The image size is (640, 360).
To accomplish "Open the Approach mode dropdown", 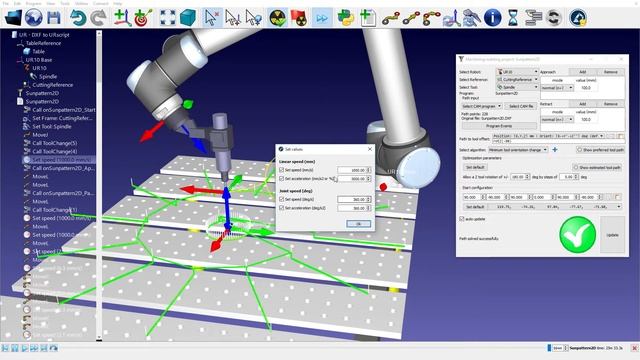I will tap(557, 88).
